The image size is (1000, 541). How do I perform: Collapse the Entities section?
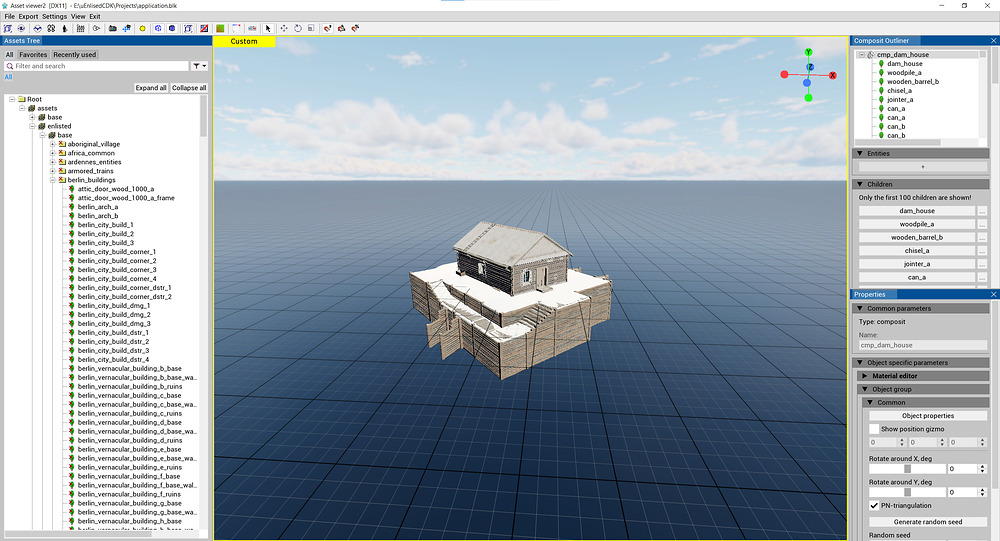tap(860, 153)
